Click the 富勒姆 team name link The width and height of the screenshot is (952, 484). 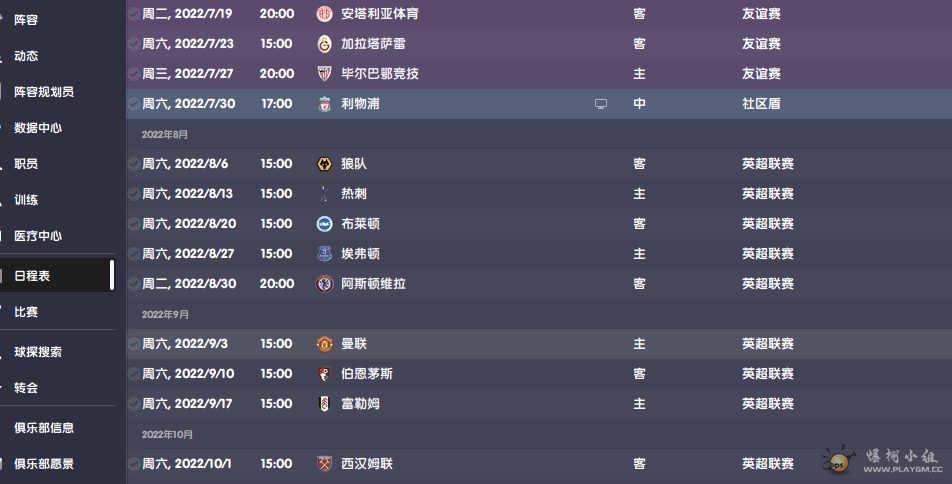click(361, 404)
